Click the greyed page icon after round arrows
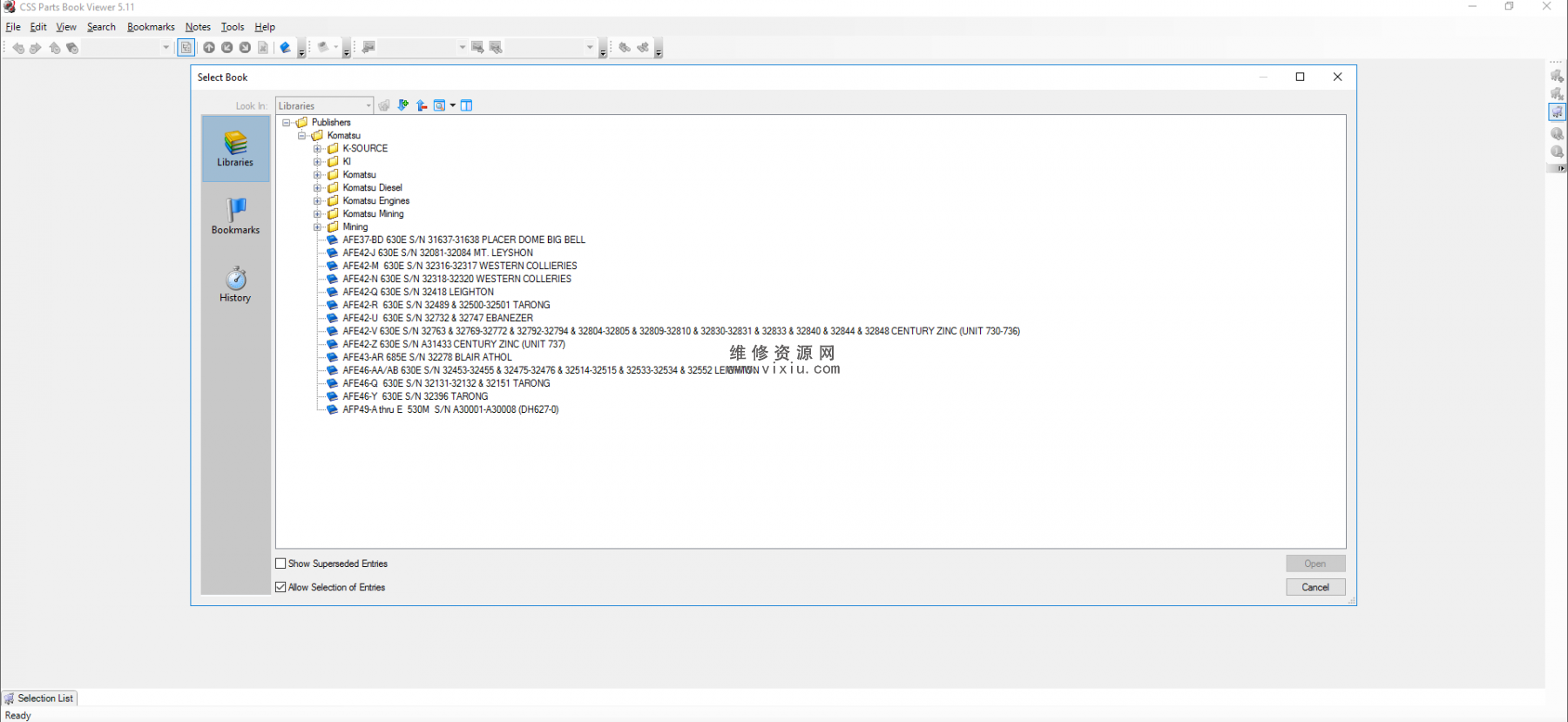1568x722 pixels. (263, 48)
